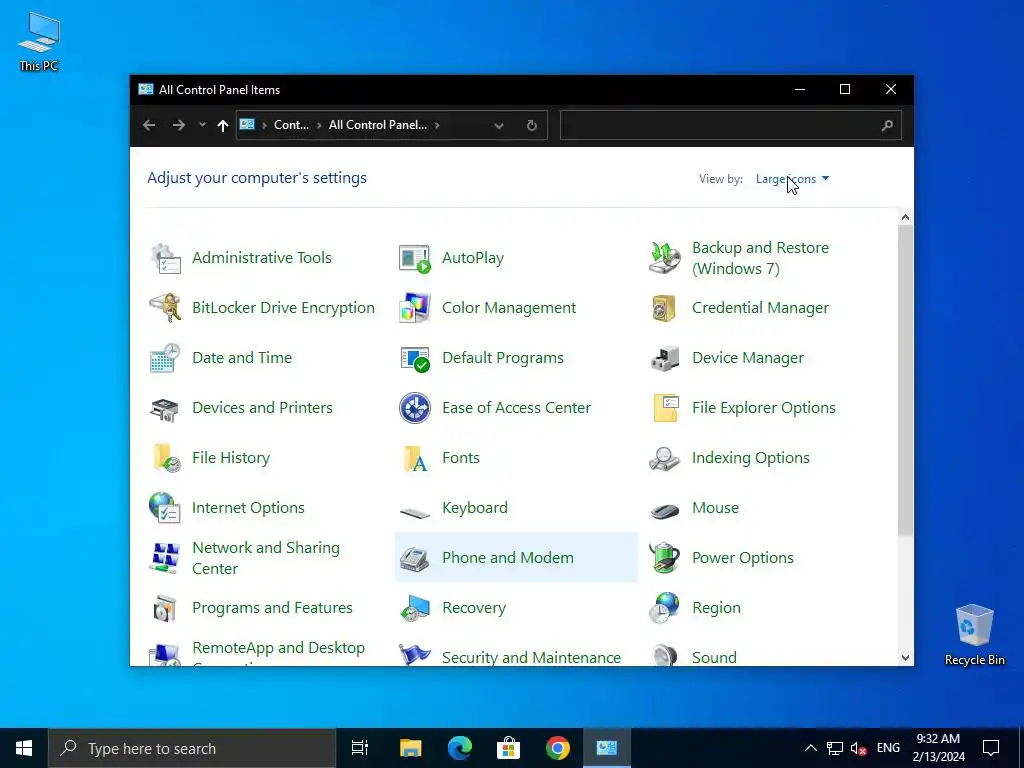The image size is (1024, 768).
Task: Go back with the Back arrow
Action: pos(149,125)
